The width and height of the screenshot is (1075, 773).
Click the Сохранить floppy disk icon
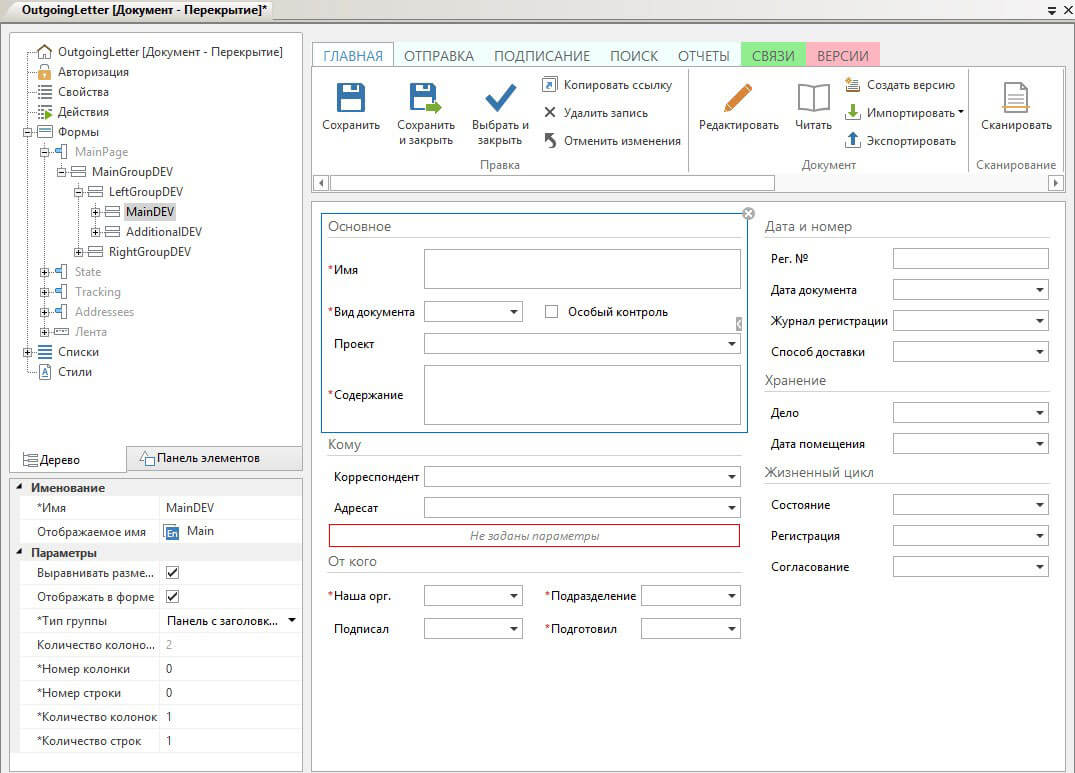(x=350, y=98)
